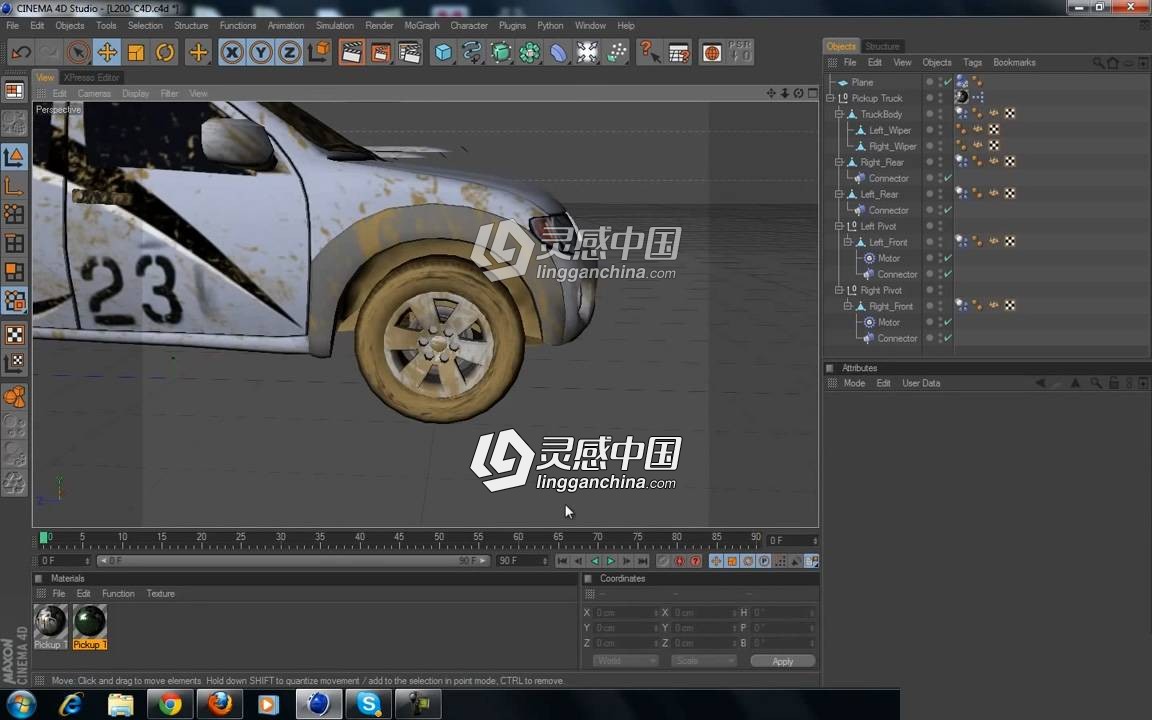Viewport: 1152px width, 720px height.
Task: Open Materials panel Function menu
Action: [118, 594]
